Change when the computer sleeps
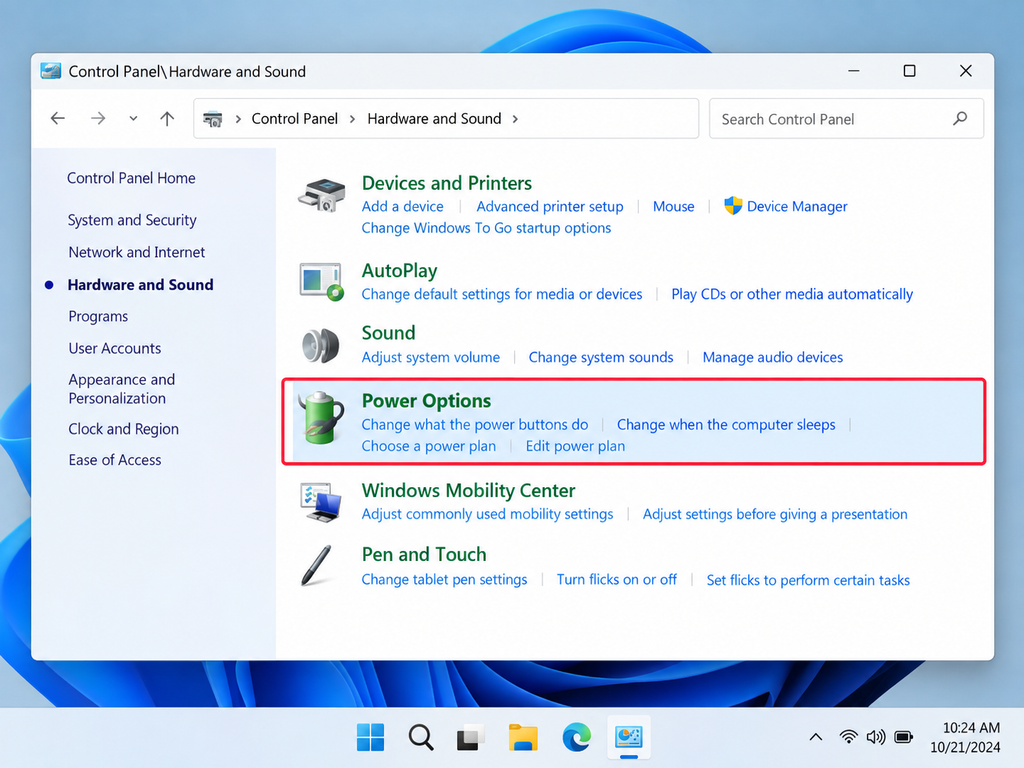 pyautogui.click(x=726, y=424)
